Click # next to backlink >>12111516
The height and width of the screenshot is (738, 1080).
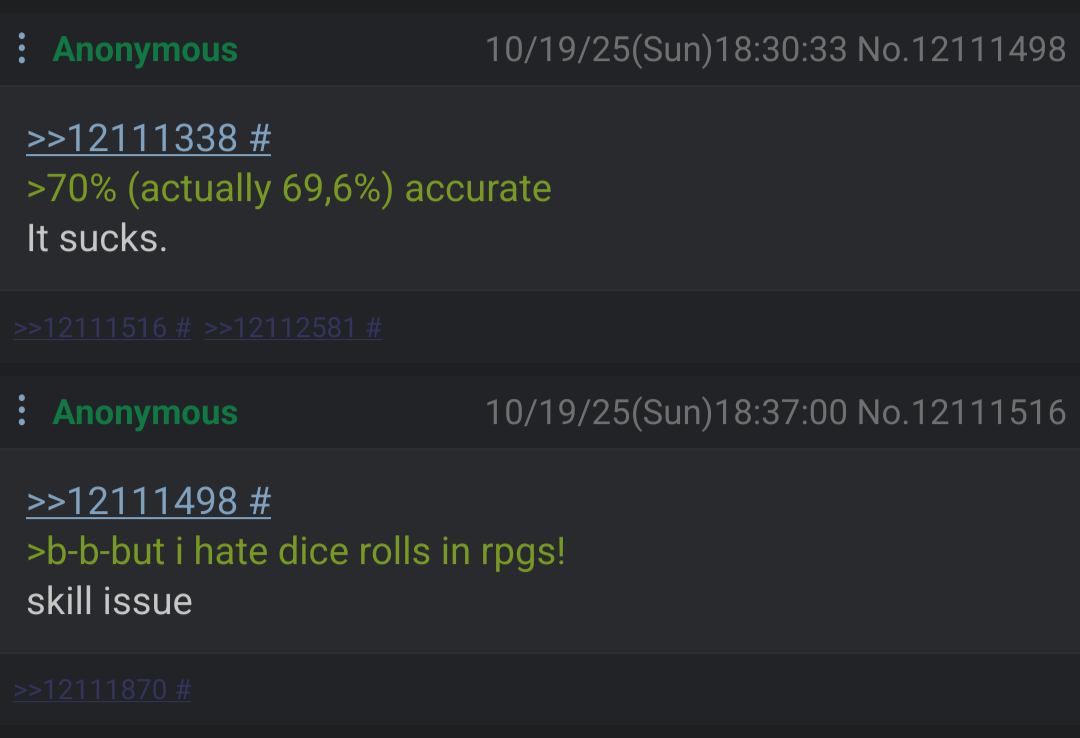pyautogui.click(x=183, y=328)
